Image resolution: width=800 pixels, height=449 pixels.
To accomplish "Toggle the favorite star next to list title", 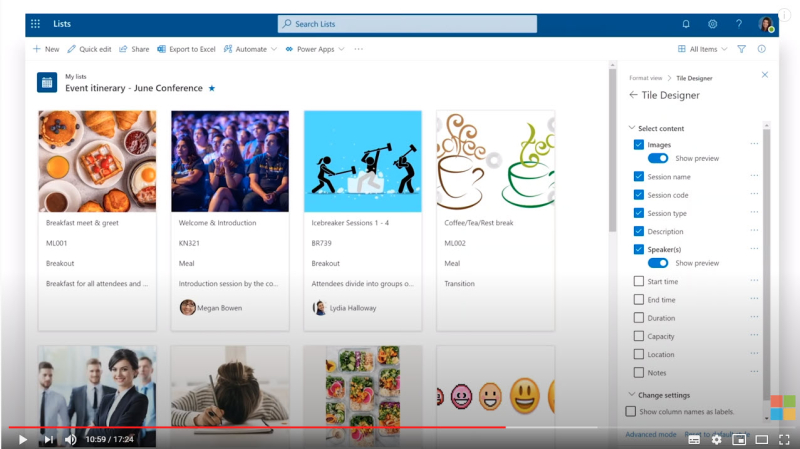I will click(x=212, y=88).
